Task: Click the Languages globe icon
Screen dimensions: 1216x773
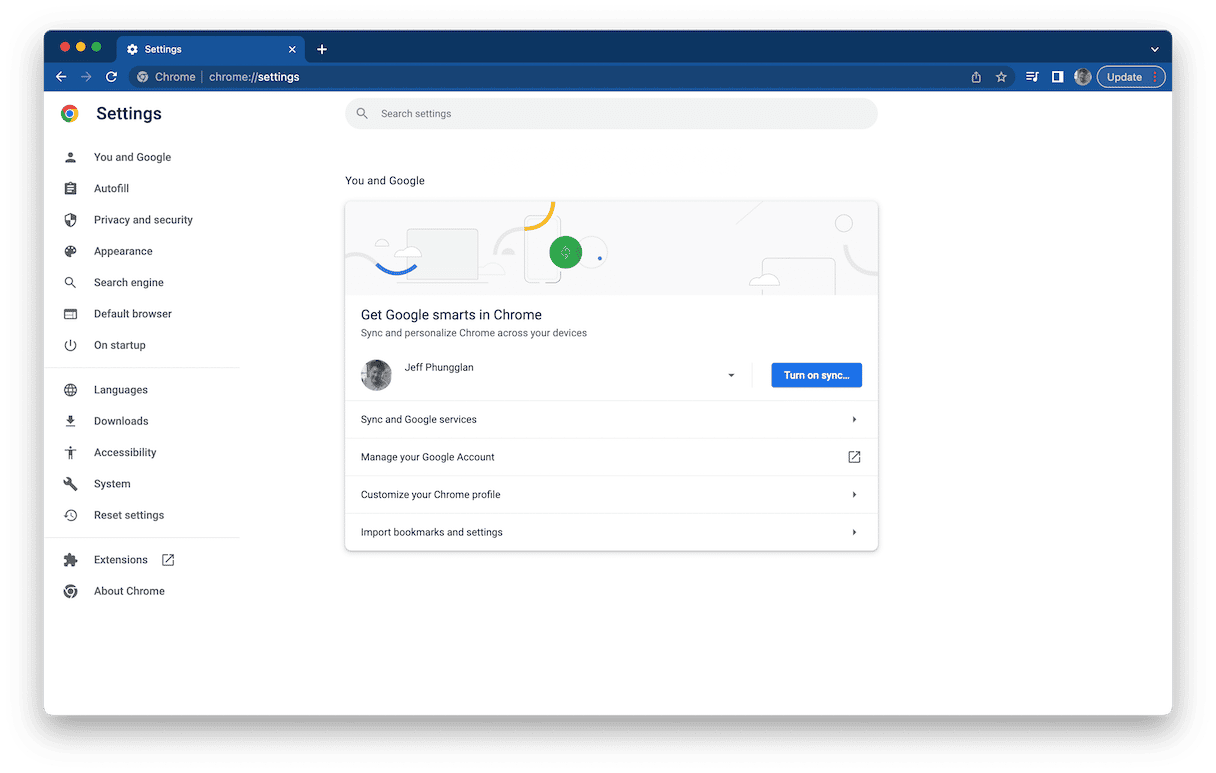Action: coord(70,390)
